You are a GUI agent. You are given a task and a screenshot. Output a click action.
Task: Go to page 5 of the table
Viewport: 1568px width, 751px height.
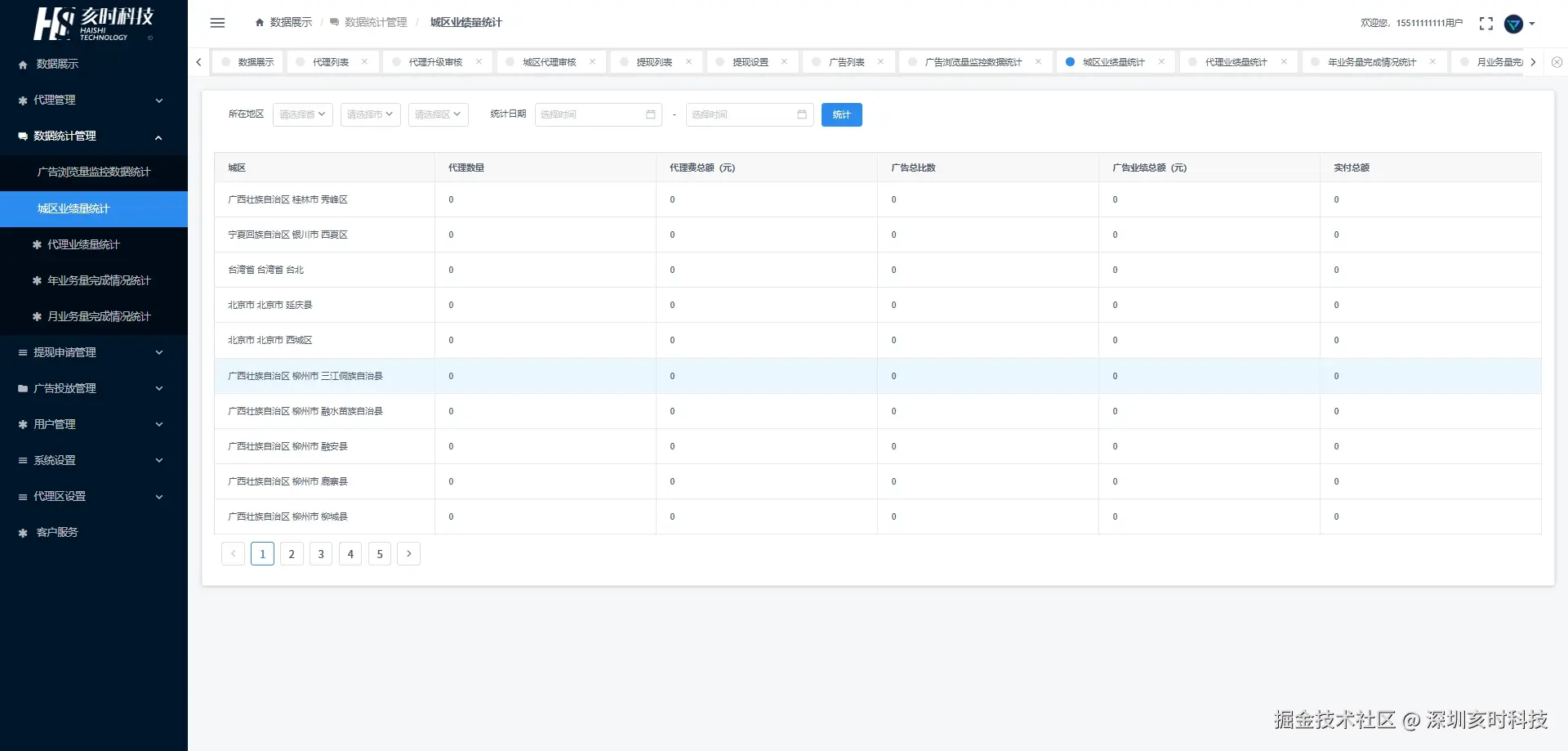coord(380,554)
